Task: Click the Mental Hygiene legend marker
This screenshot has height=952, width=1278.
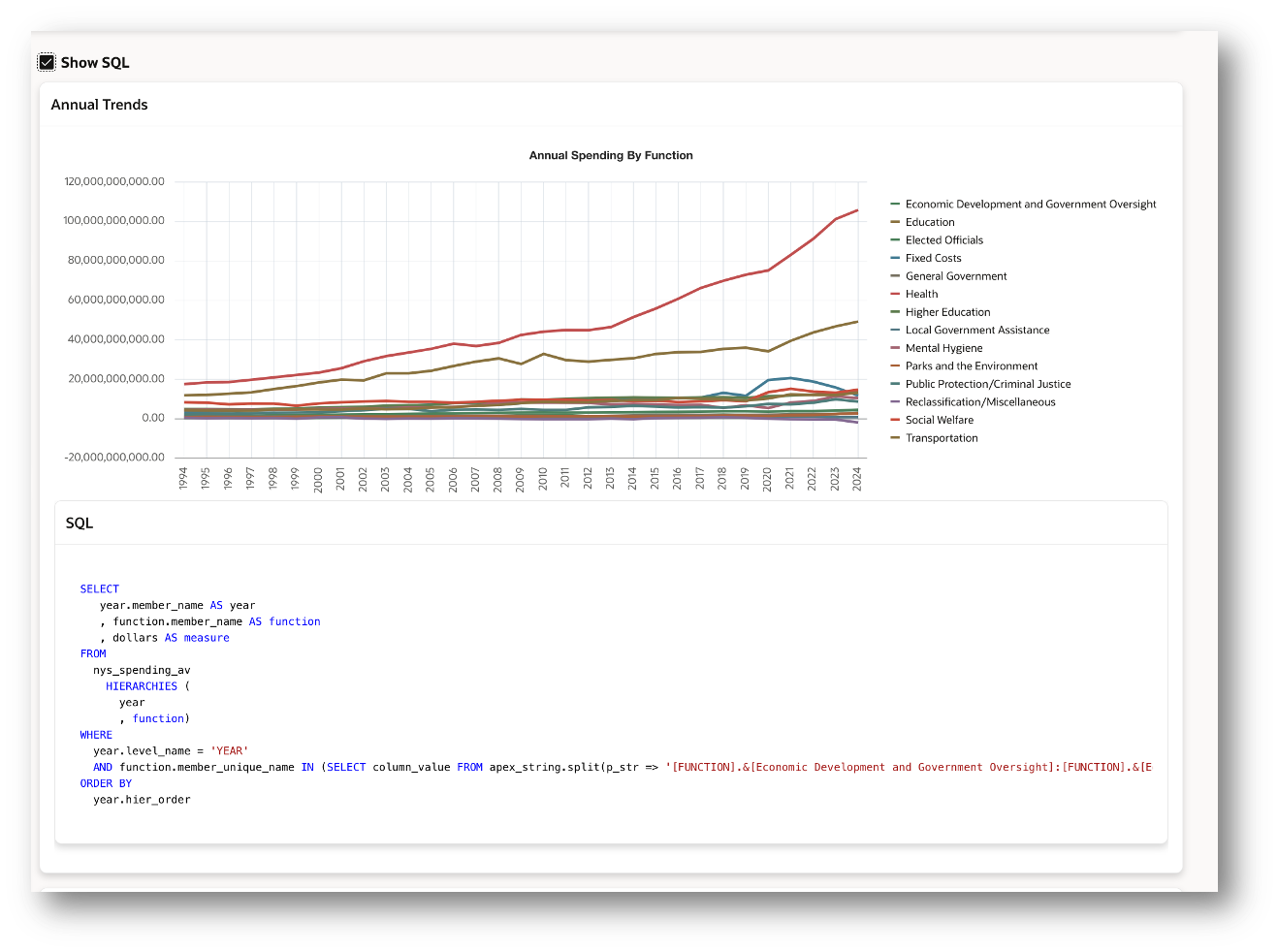Action: click(x=894, y=348)
